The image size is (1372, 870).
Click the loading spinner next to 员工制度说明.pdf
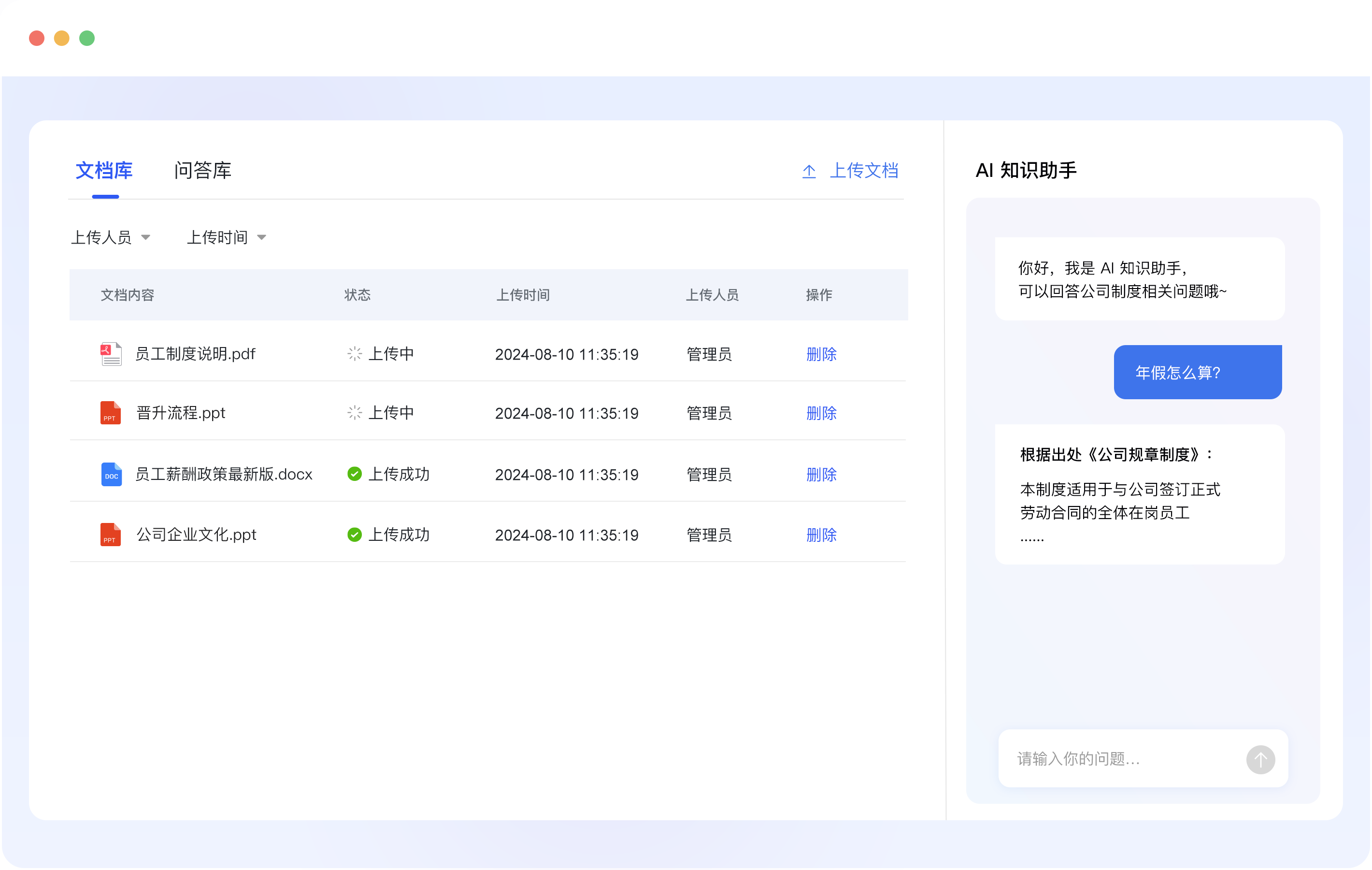pos(355,353)
